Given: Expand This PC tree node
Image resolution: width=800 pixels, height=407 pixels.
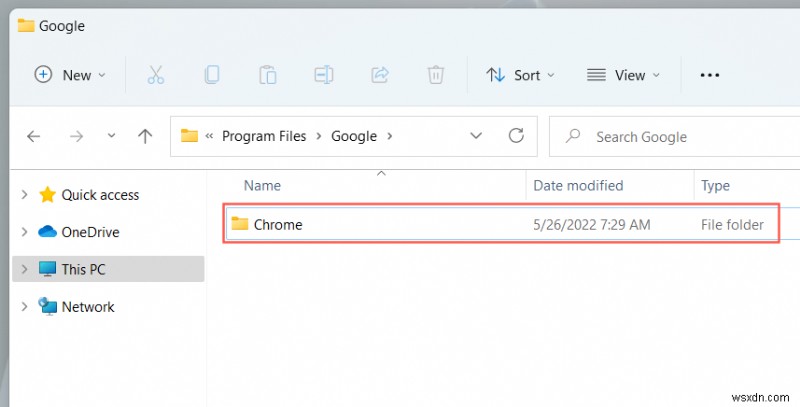Looking at the screenshot, I should (24, 269).
